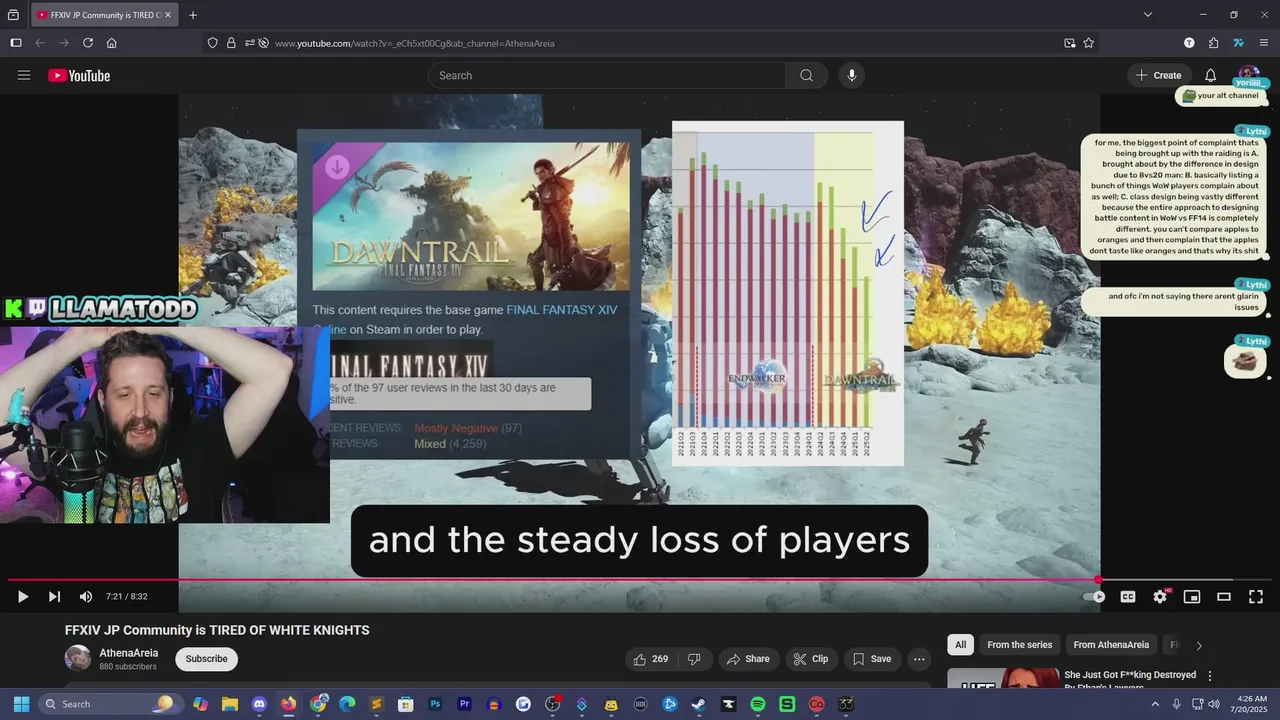Open more actions three-dot menu
This screenshot has height=720, width=1280.
point(919,659)
